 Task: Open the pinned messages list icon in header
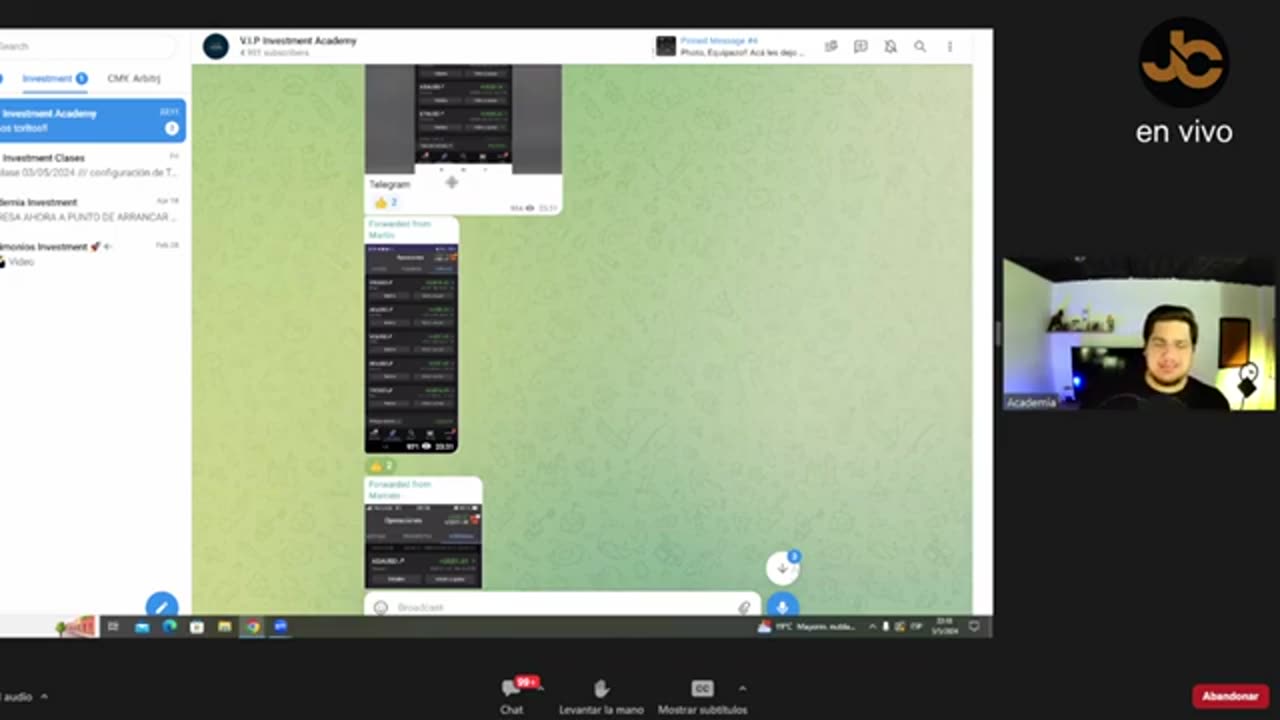831,46
